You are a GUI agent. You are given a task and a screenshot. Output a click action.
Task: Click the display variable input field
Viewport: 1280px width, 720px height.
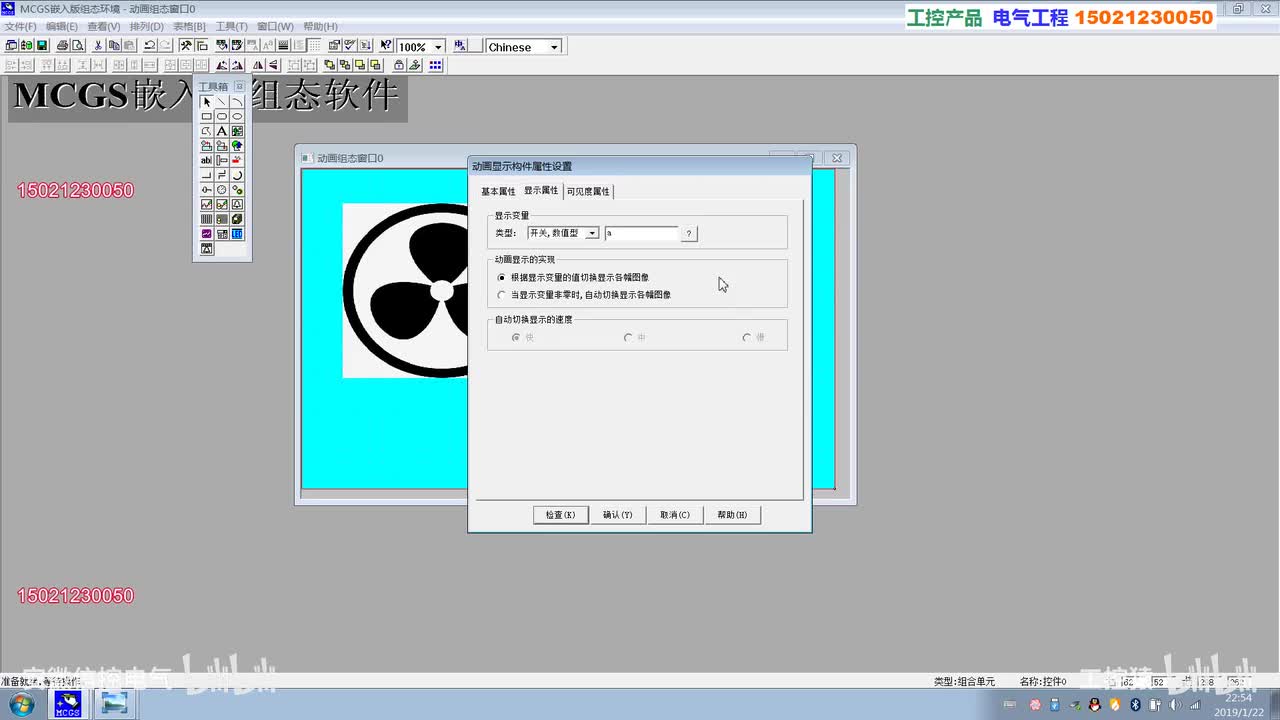pos(642,233)
